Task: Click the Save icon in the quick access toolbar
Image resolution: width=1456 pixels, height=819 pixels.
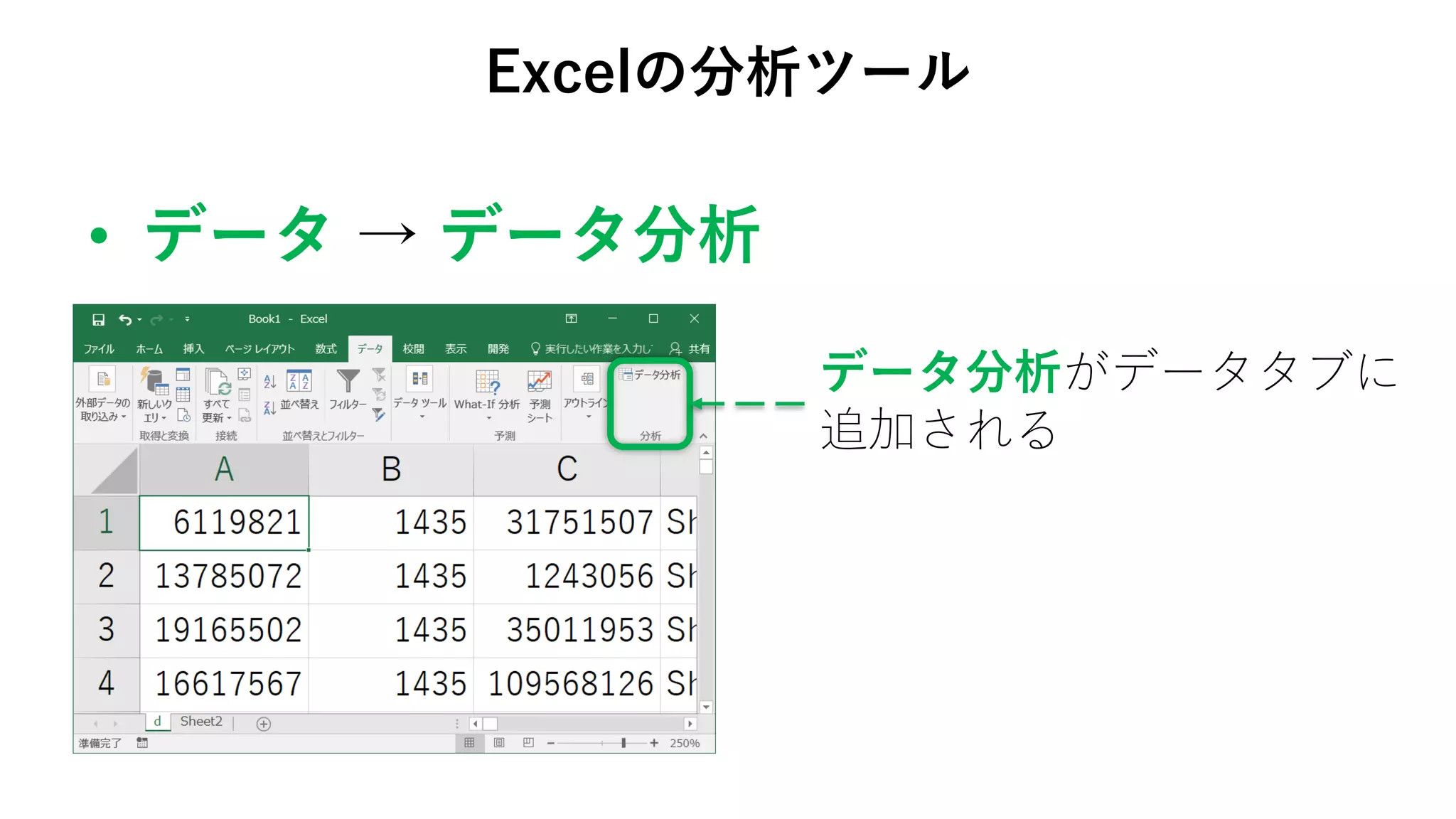Action: (99, 320)
